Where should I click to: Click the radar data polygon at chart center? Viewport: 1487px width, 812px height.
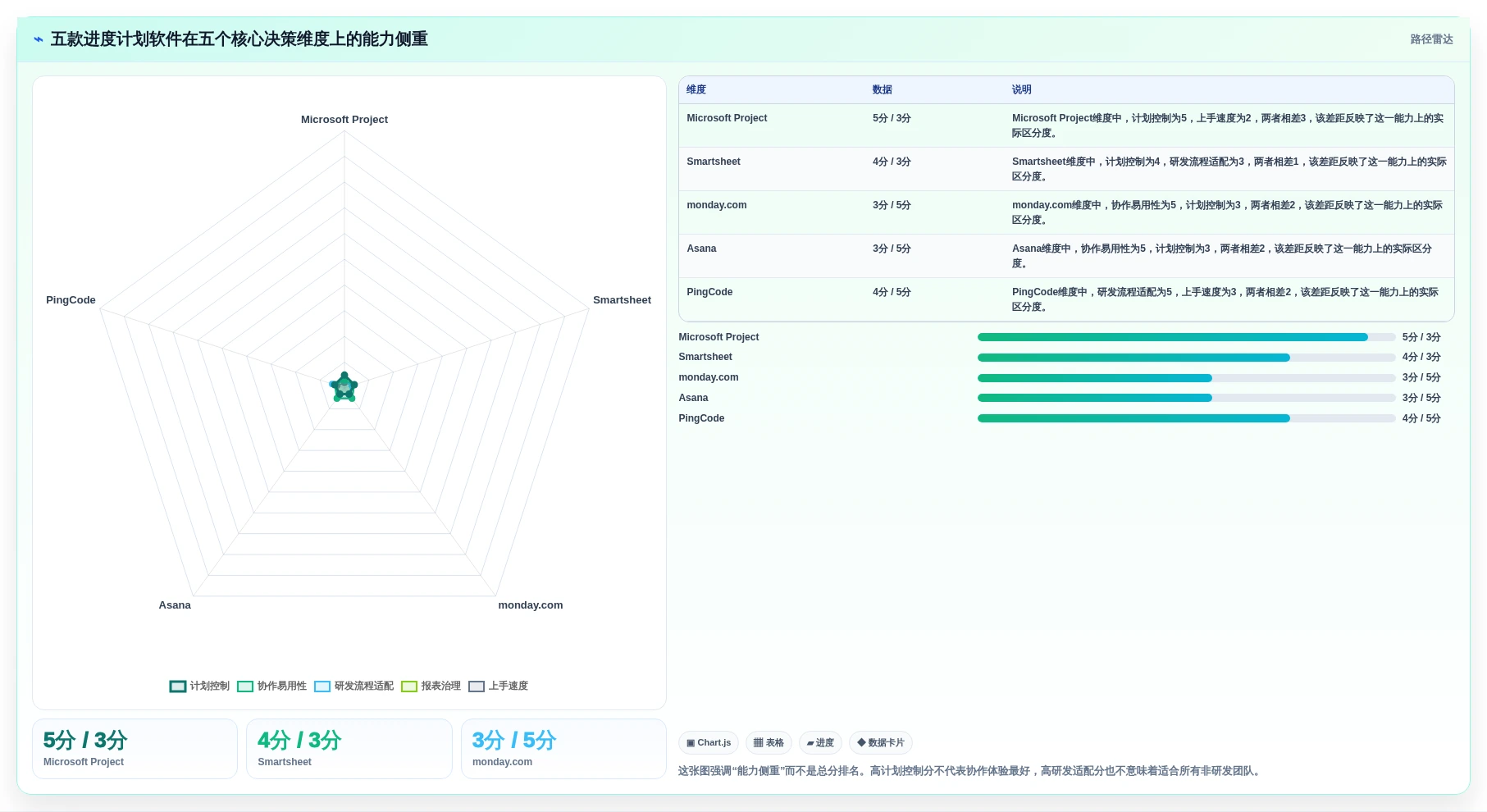(x=344, y=388)
